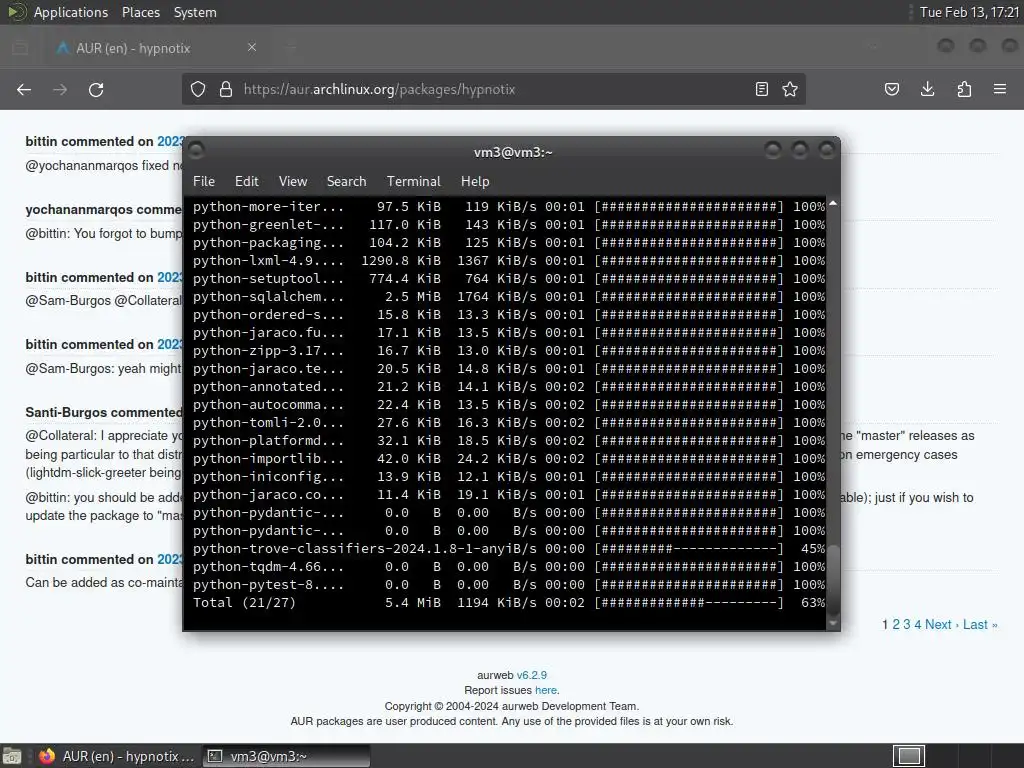Screen dimensions: 1024x768
Task: Click the Firefox sidebar icon left of tab
Action: [20, 48]
